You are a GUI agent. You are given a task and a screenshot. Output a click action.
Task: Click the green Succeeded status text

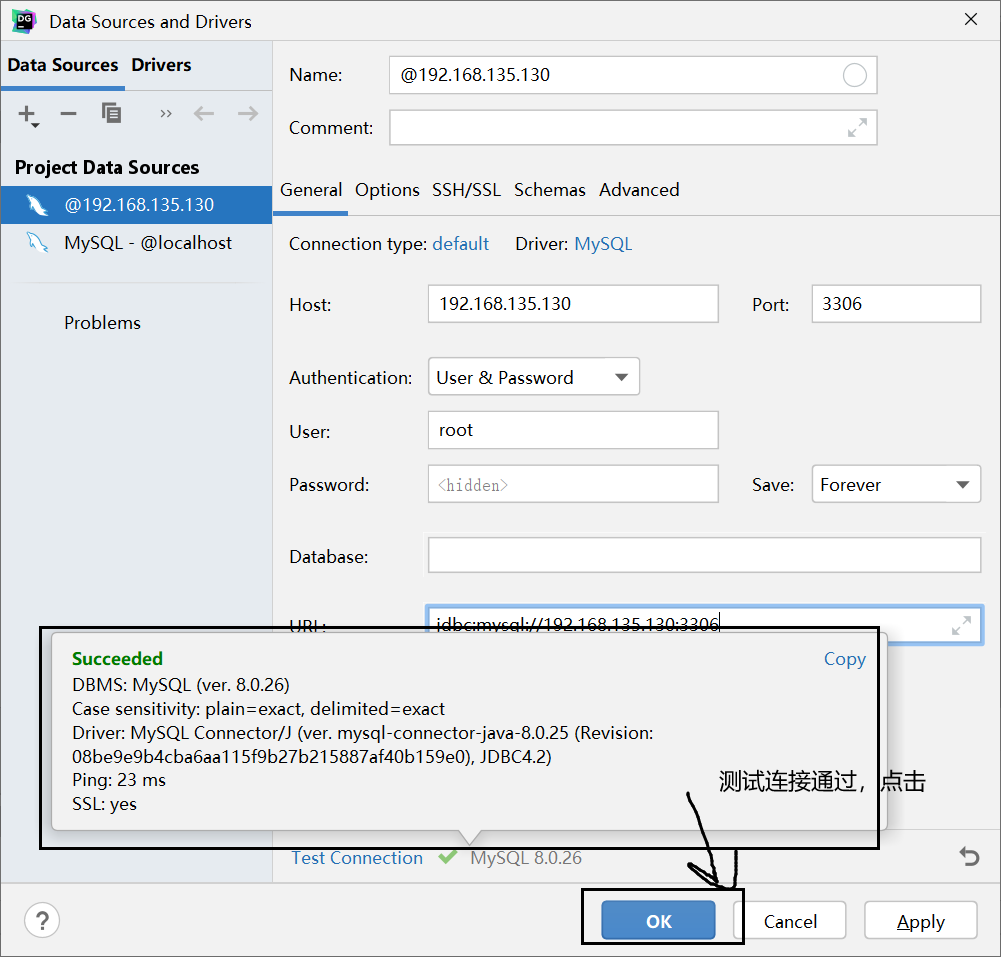pyautogui.click(x=117, y=658)
